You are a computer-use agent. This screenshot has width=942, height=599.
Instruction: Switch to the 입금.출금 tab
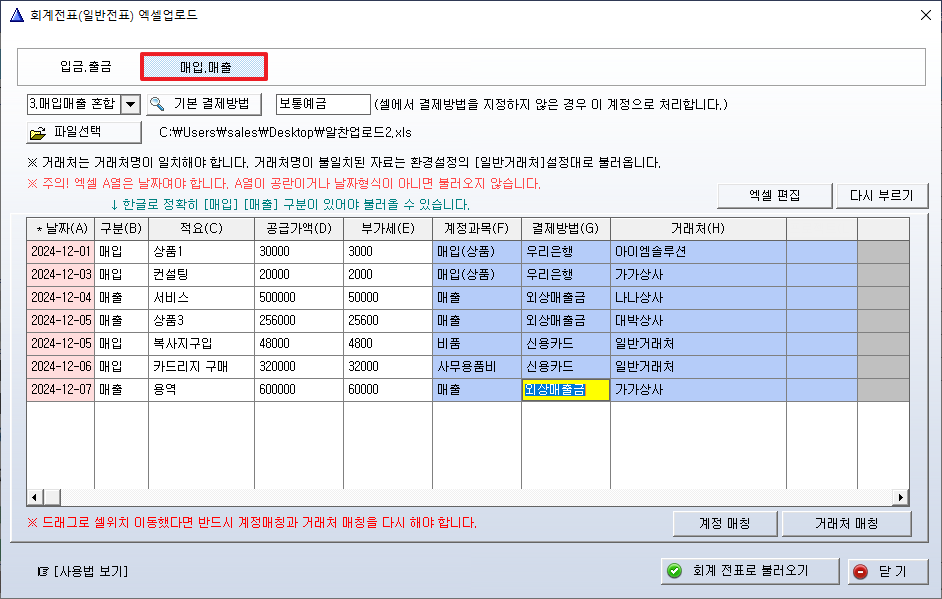click(x=86, y=67)
